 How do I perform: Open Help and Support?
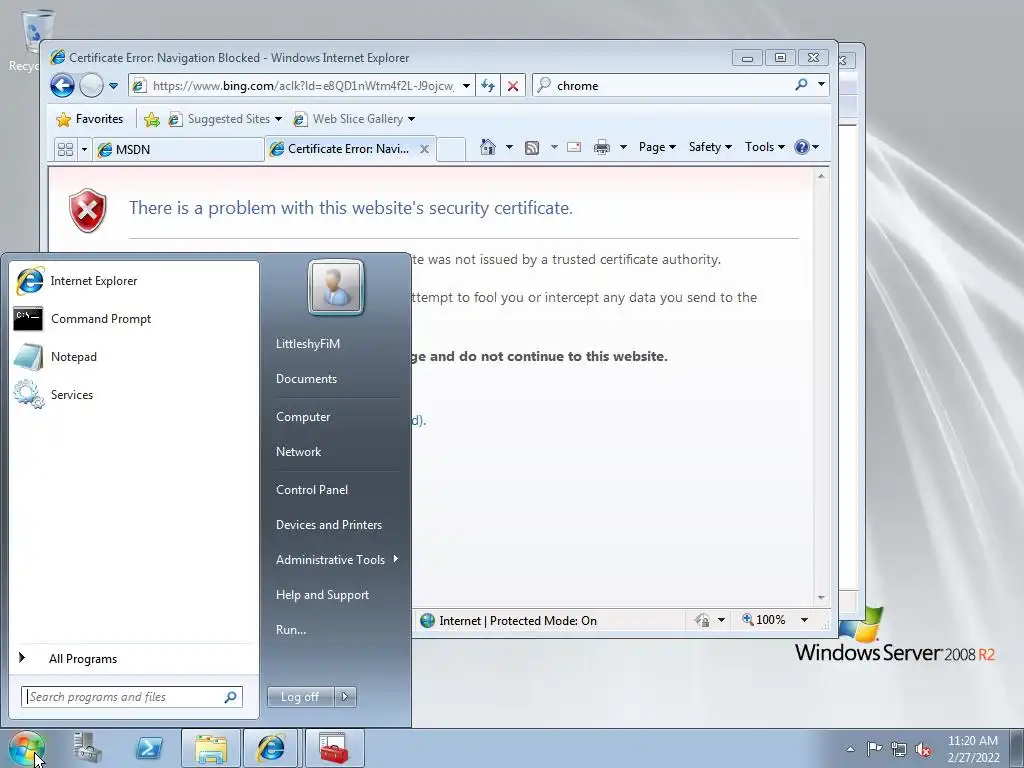(x=336, y=595)
